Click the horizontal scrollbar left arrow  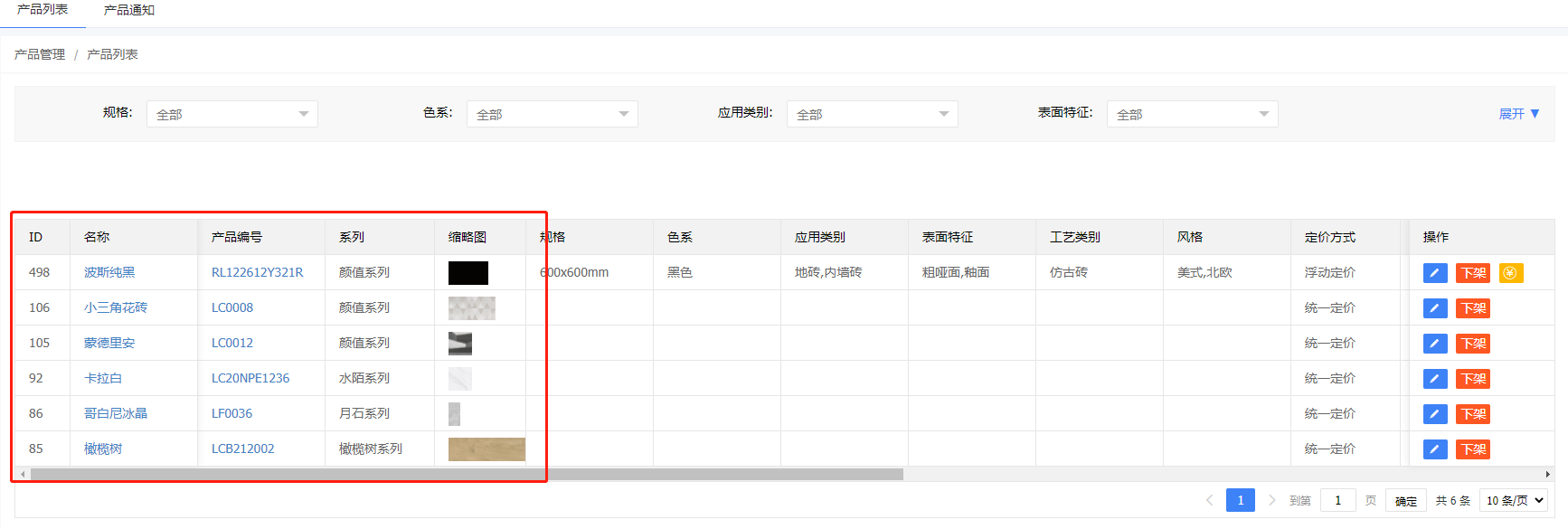point(23,474)
